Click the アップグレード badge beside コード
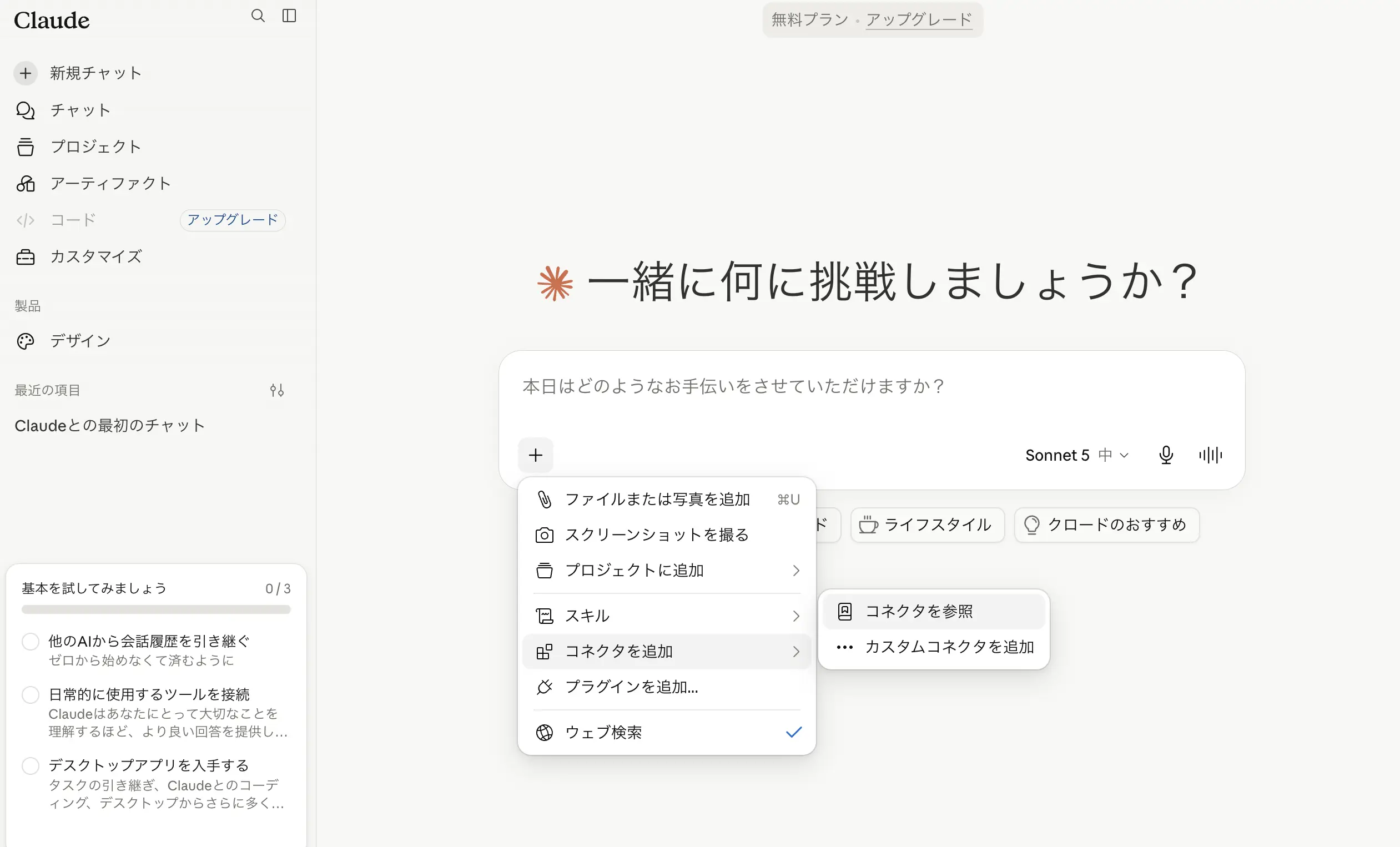Image resolution: width=1400 pixels, height=847 pixels. pyautogui.click(x=233, y=220)
